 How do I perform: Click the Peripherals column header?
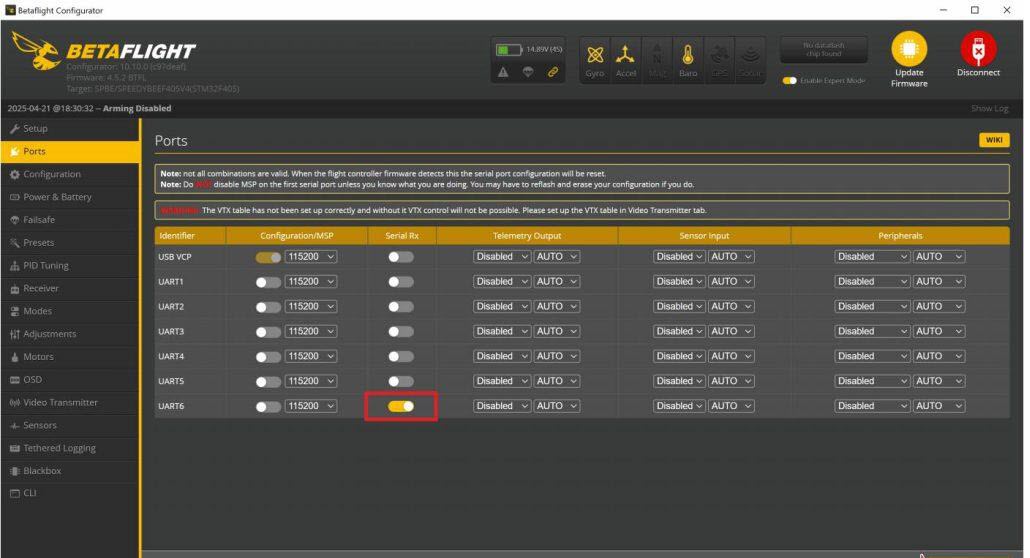pos(900,235)
